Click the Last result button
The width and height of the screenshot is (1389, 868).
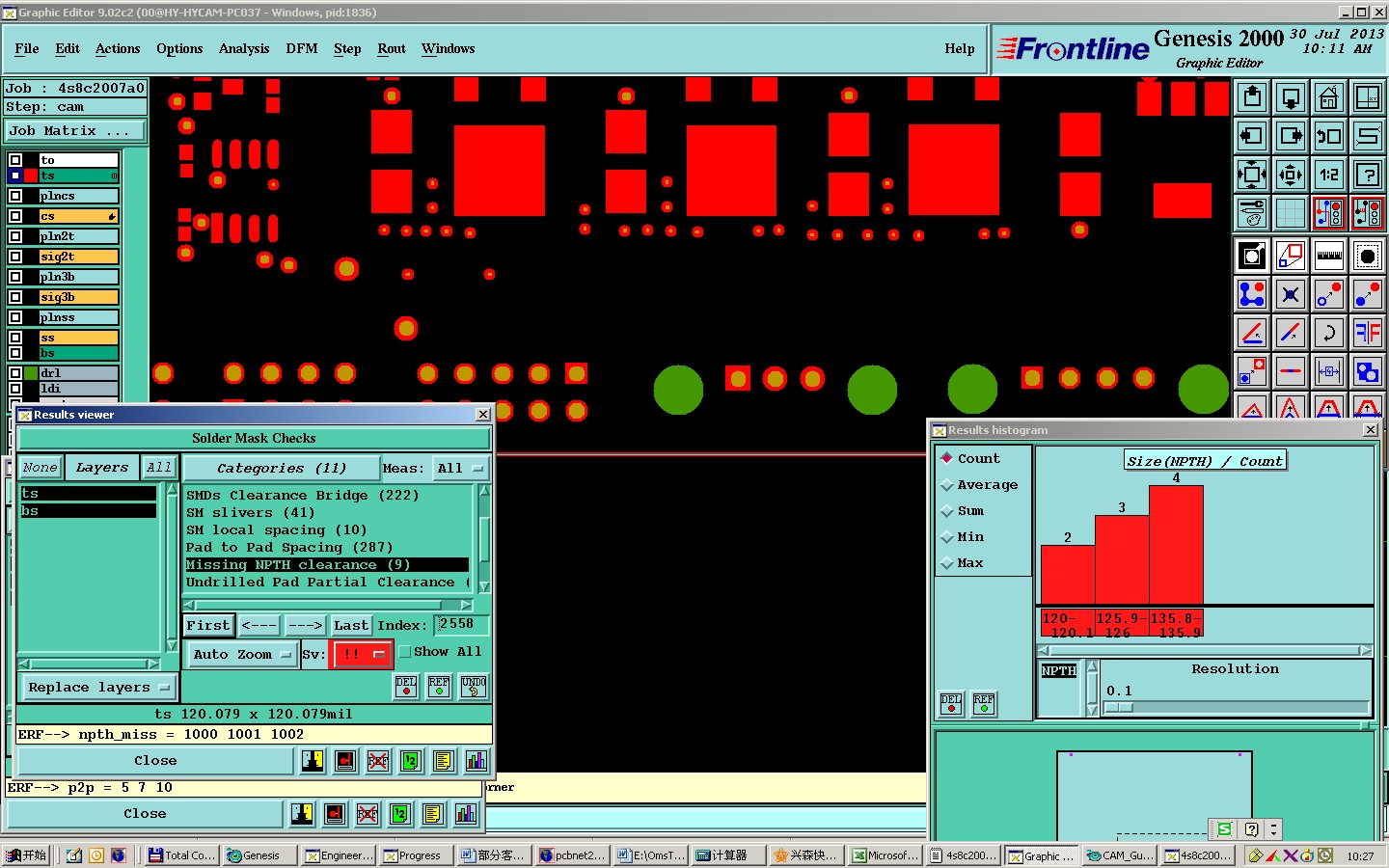pyautogui.click(x=351, y=625)
